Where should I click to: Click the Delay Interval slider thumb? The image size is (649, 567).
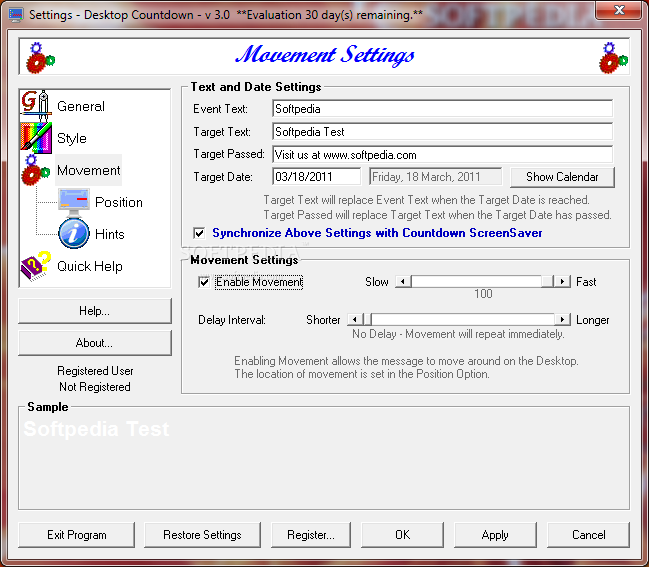point(367,320)
